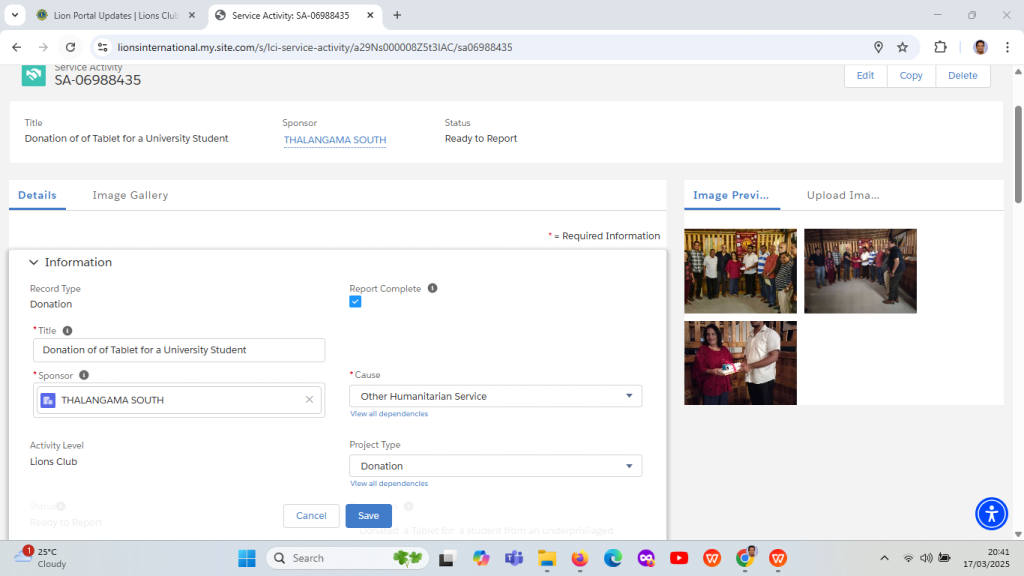Open the tab search dropdown arrow

coord(14,15)
